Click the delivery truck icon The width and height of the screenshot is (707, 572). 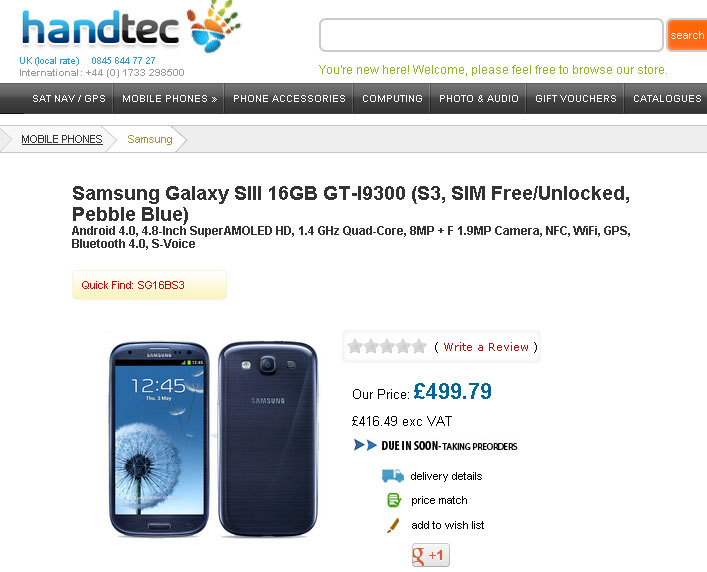click(393, 476)
